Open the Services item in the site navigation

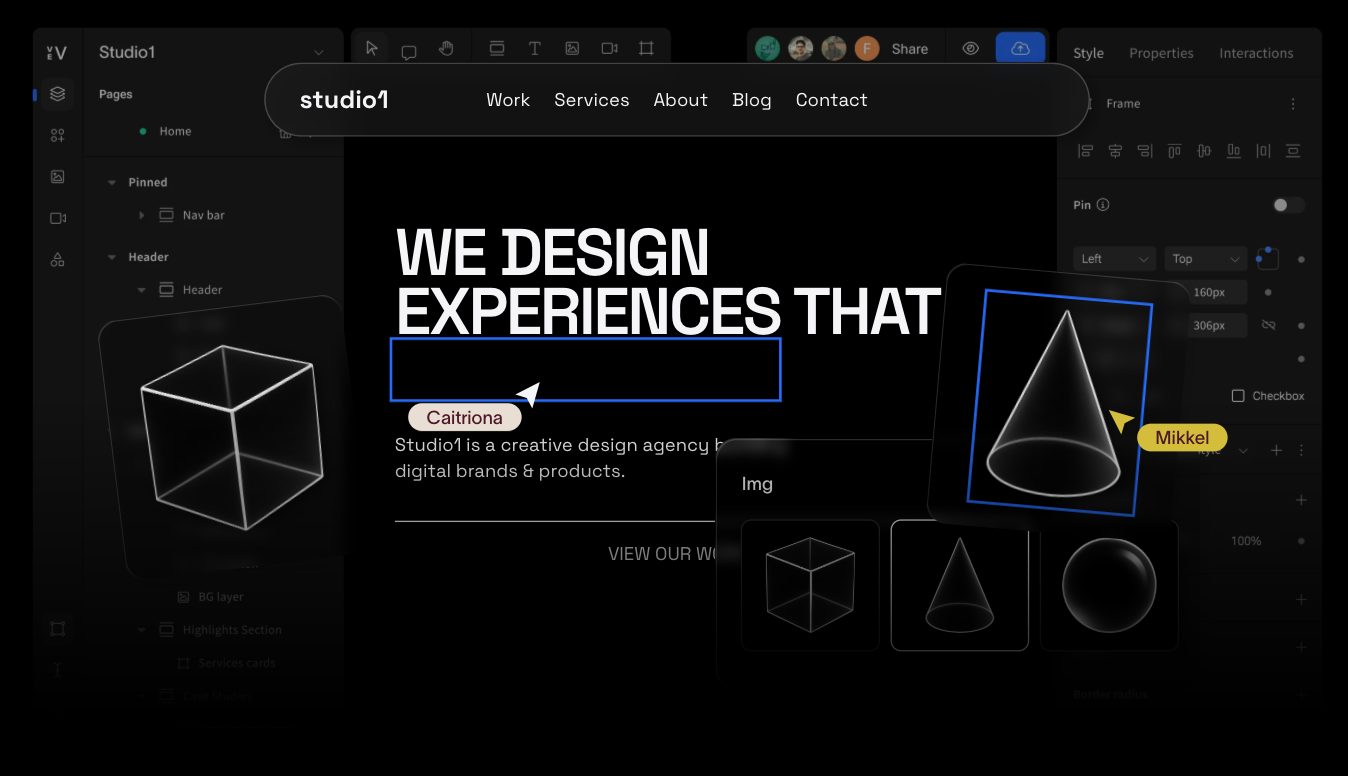(x=591, y=100)
